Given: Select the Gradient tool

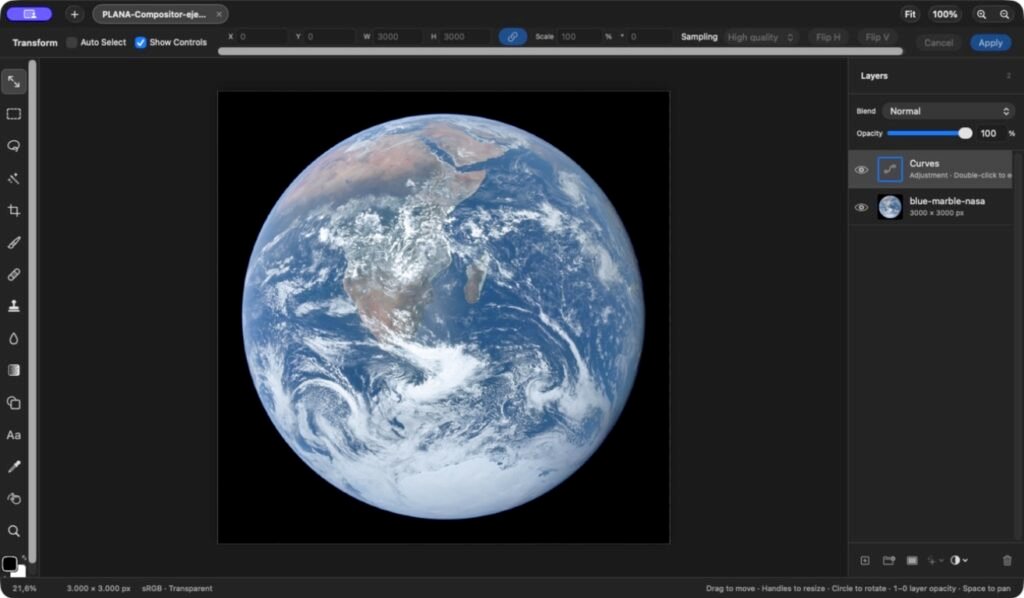Looking at the screenshot, I should pos(14,370).
